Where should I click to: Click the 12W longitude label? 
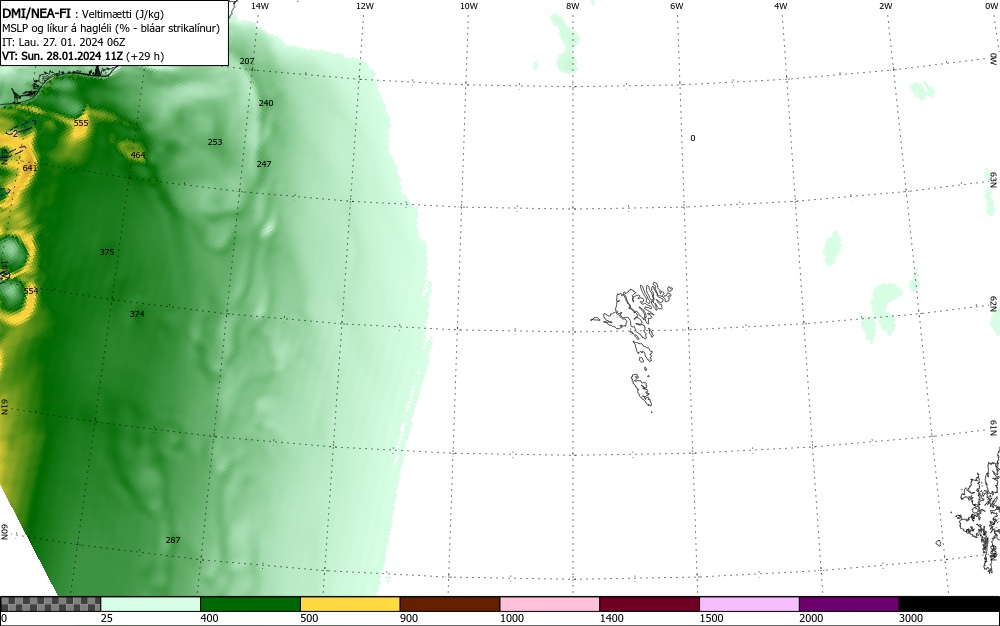coord(365,6)
